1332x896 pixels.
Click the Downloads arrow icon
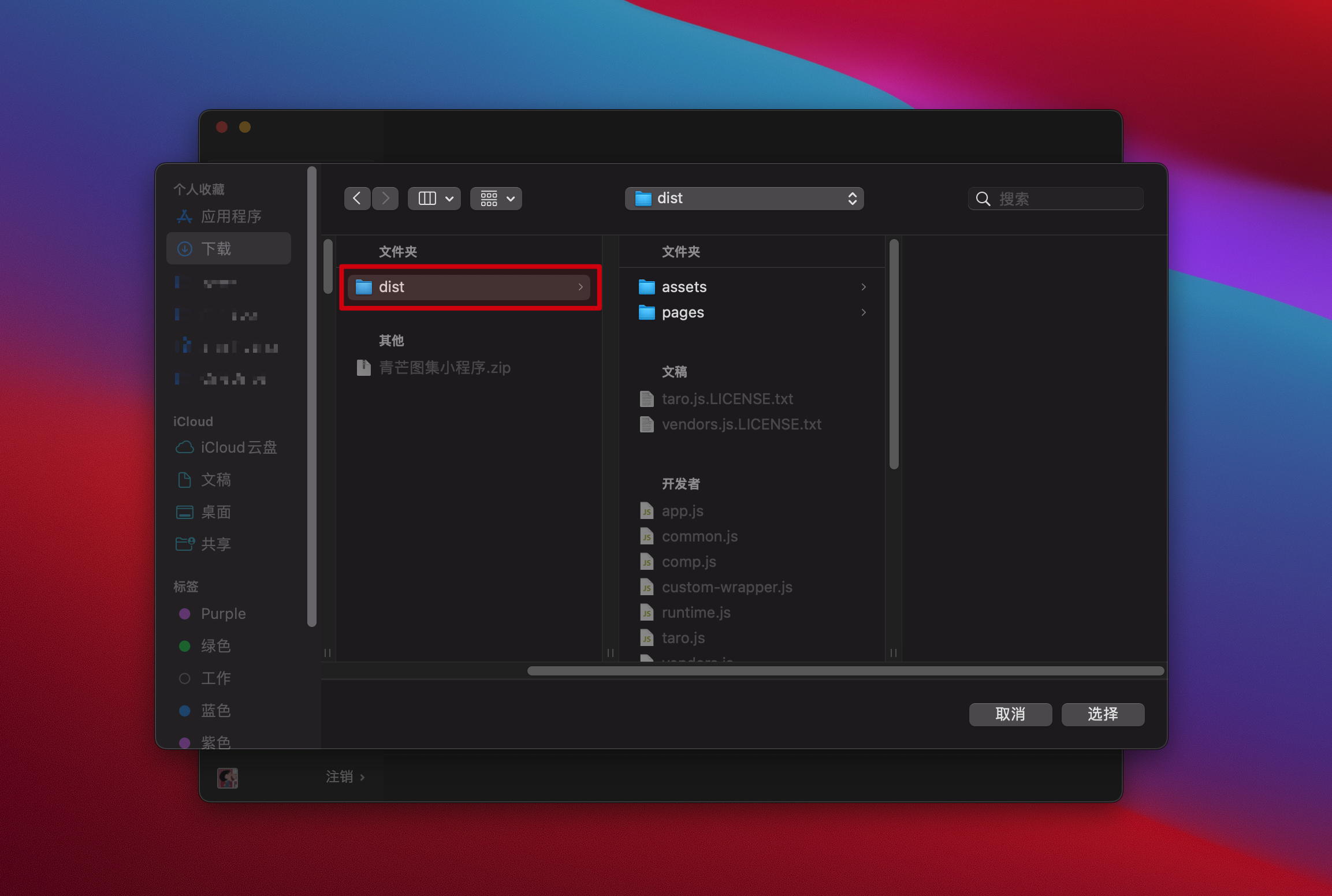pos(184,249)
